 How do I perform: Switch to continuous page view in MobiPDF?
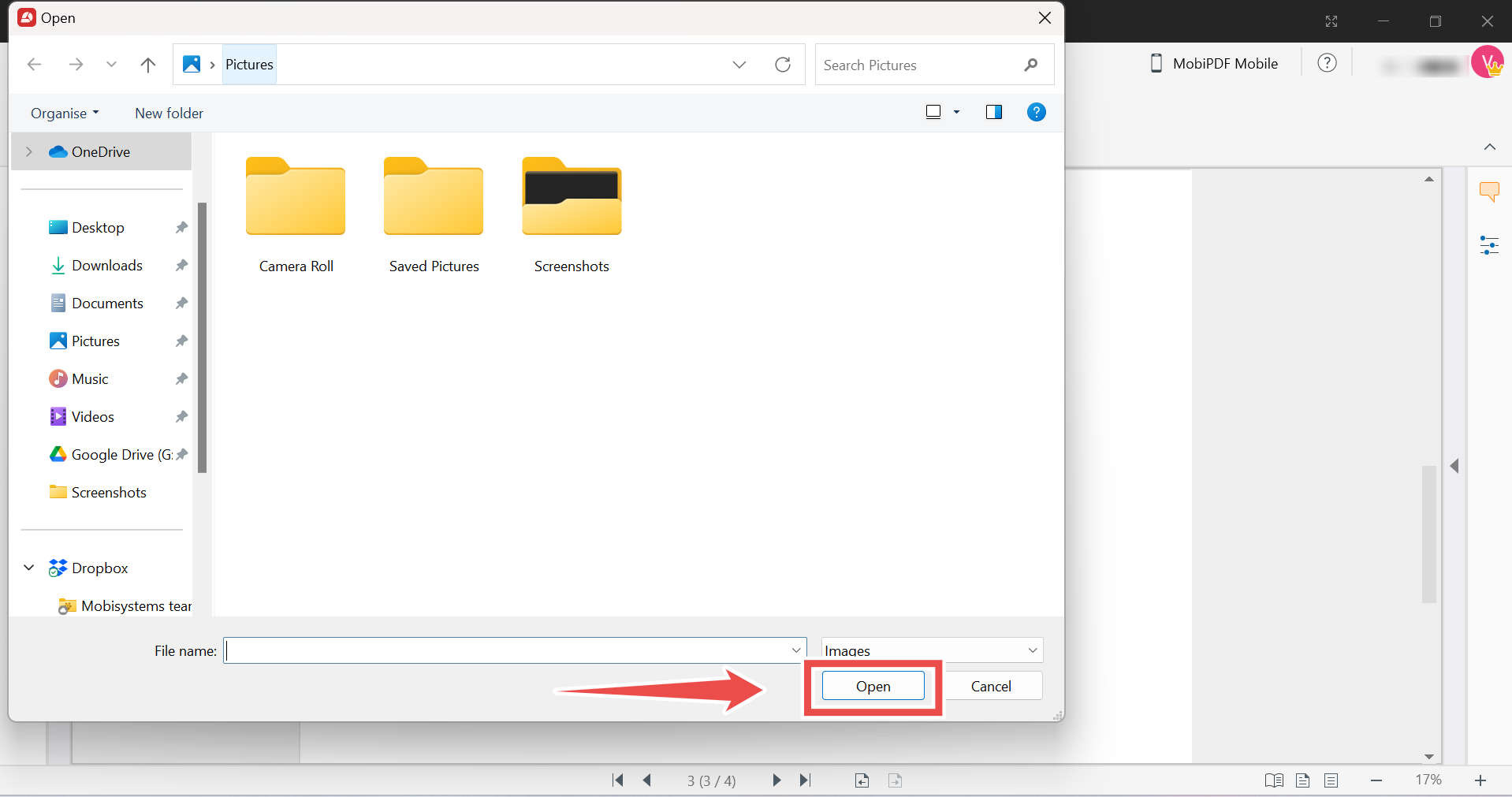1331,780
